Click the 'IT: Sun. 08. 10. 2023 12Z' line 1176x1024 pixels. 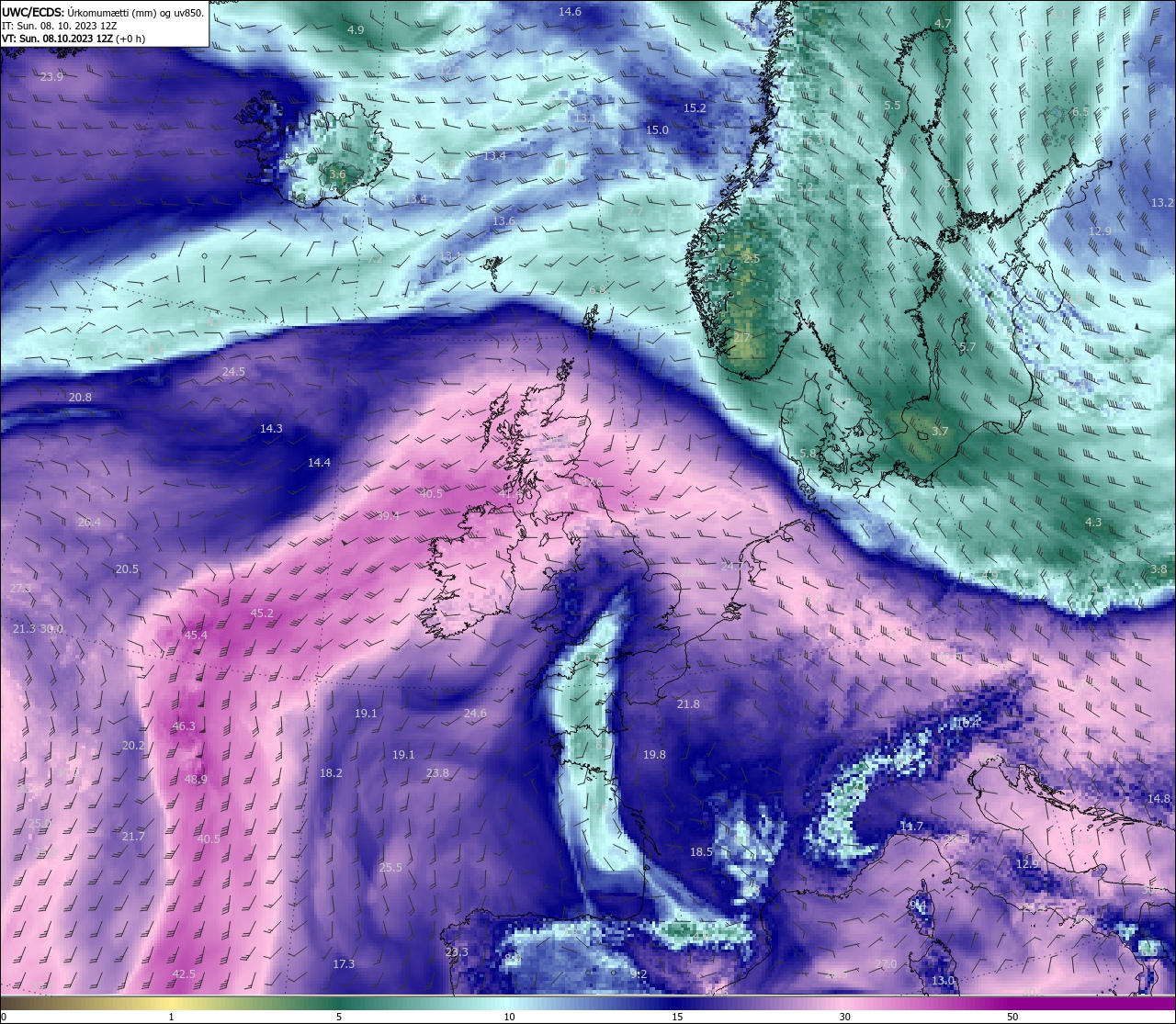[x=59, y=26]
